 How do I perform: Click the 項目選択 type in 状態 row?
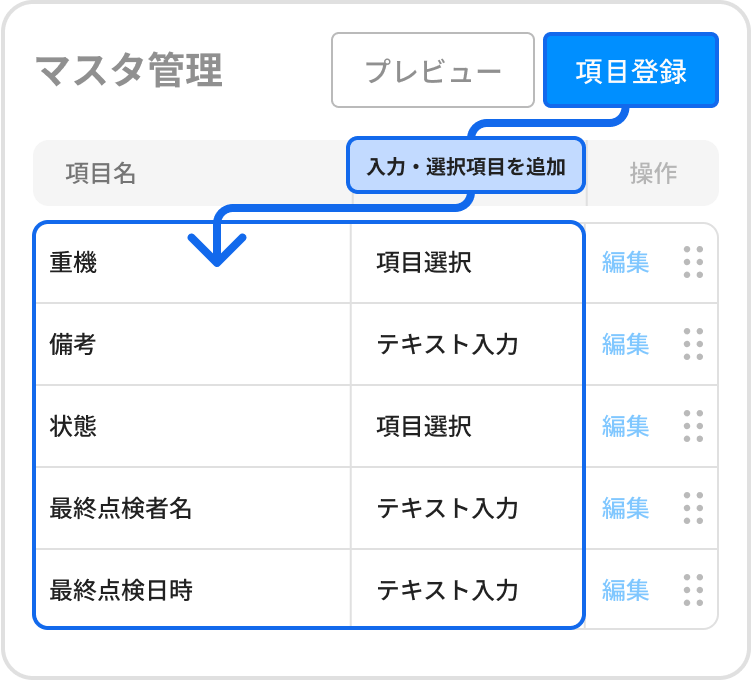tap(424, 426)
